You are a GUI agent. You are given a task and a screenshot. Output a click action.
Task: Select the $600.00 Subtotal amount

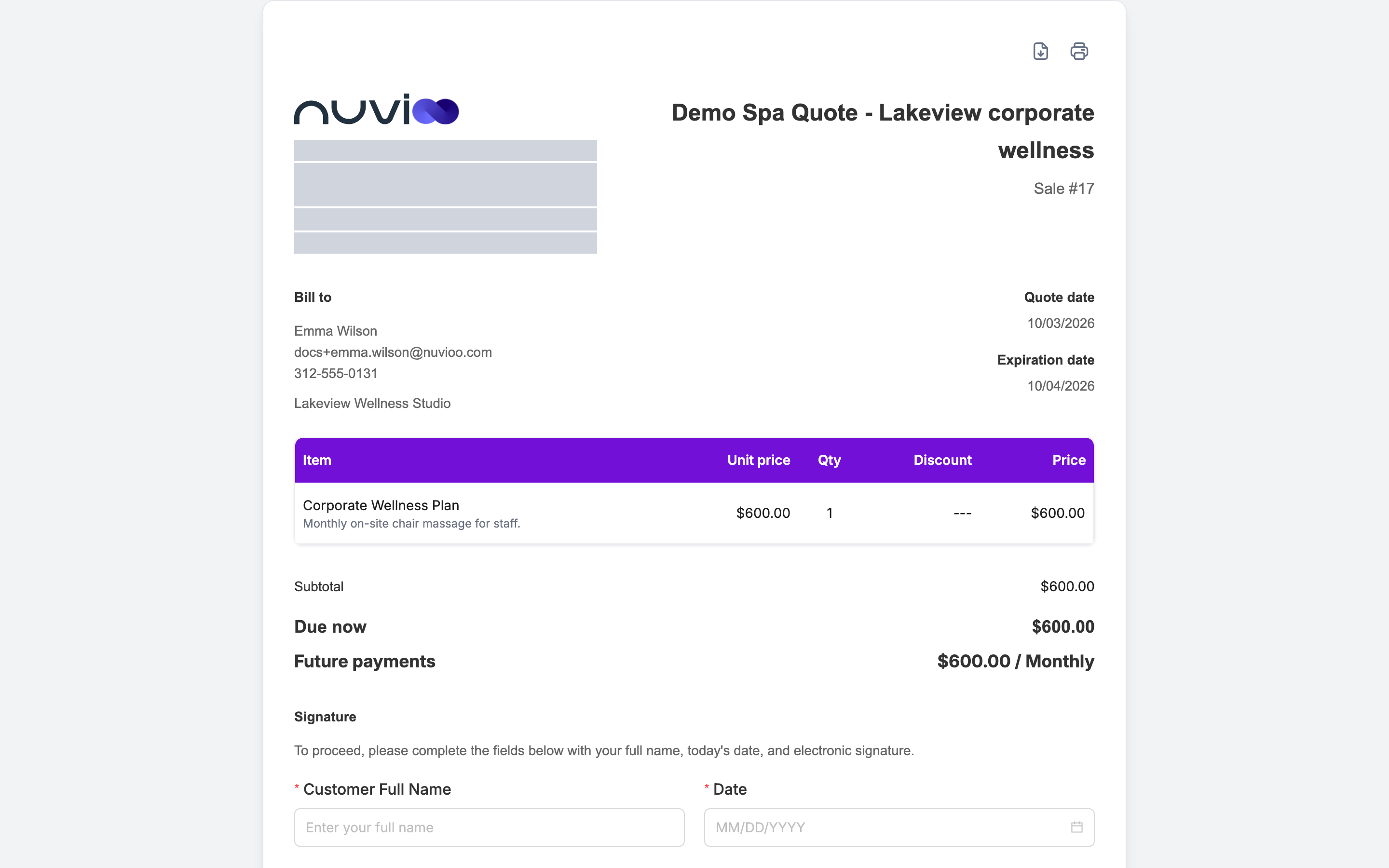(1067, 586)
